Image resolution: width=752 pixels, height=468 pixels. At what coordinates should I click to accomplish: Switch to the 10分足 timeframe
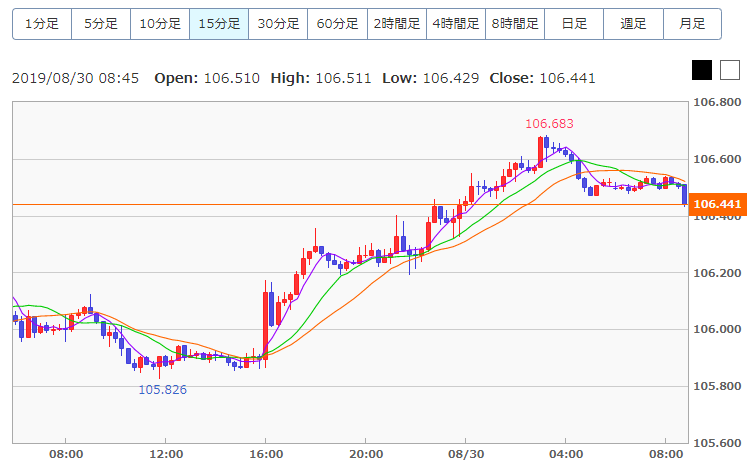[x=160, y=24]
